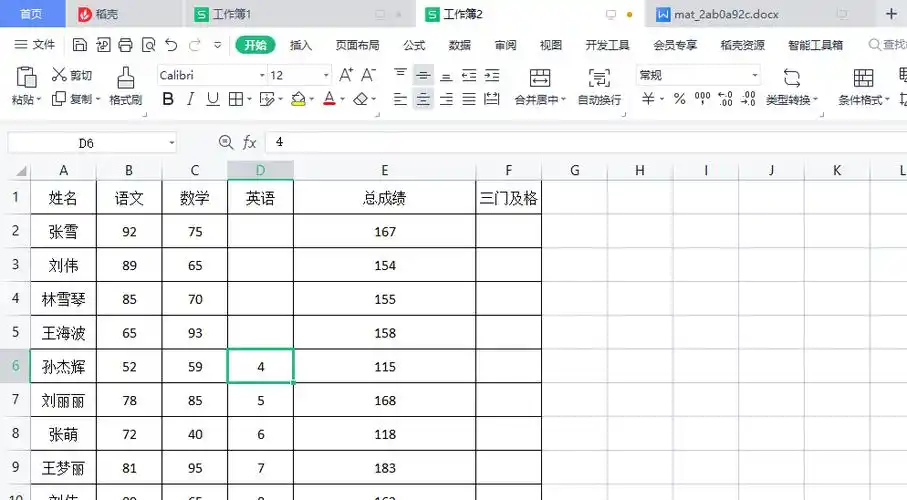Click the eraser clear formatting icon
The height and width of the screenshot is (500, 907).
pyautogui.click(x=360, y=99)
